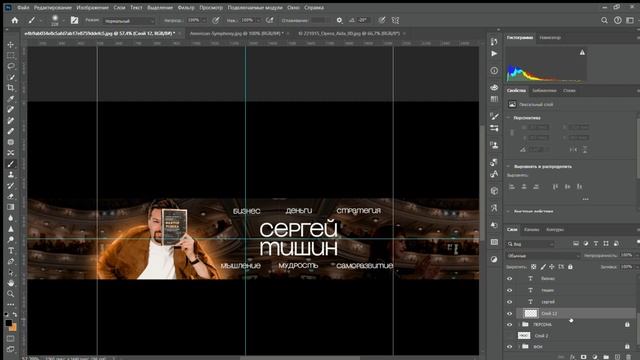The image size is (640, 360).
Task: Select the Eraser tool
Action: (11, 196)
